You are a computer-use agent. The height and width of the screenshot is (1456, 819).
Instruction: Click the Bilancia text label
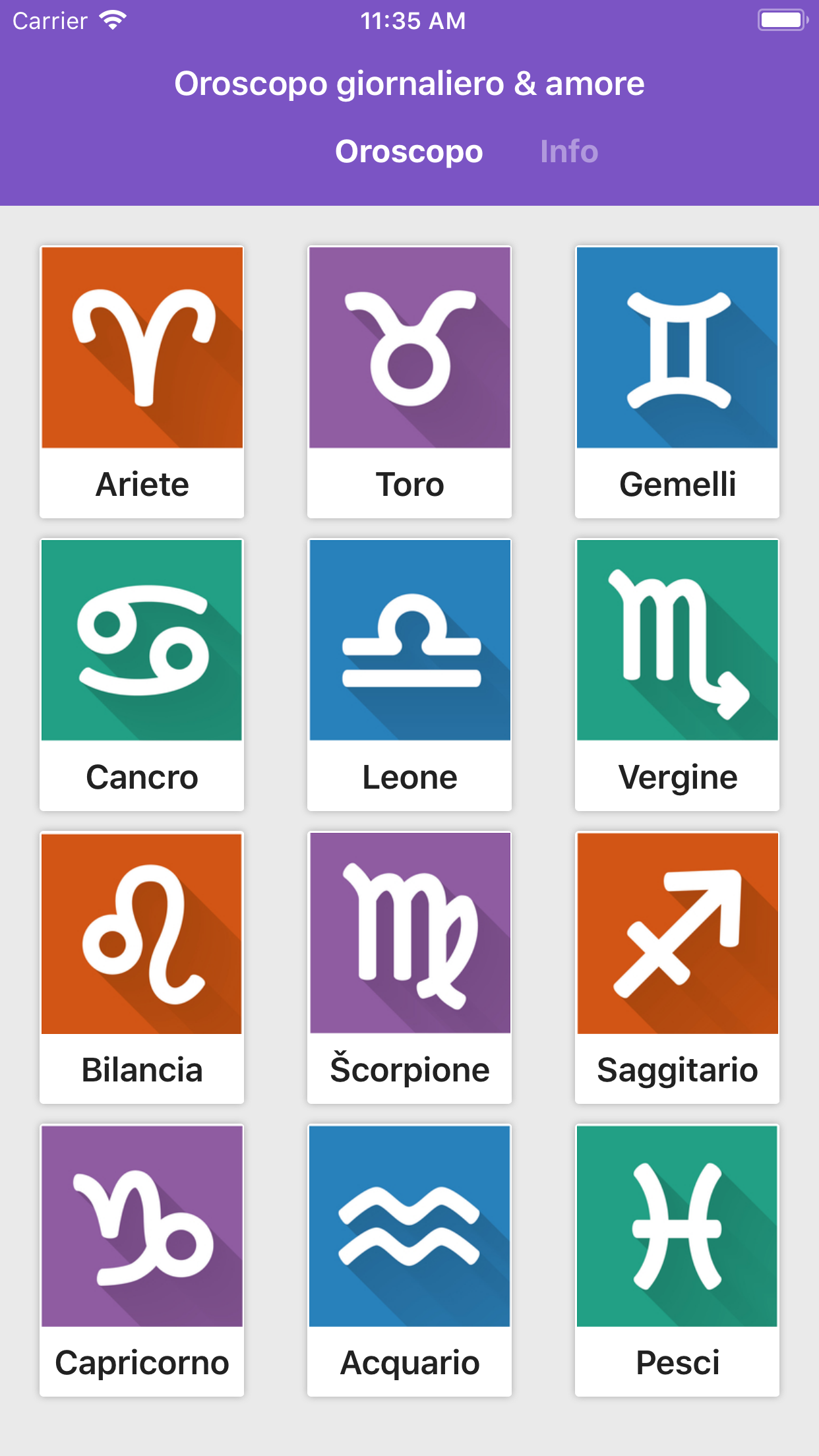click(142, 1070)
